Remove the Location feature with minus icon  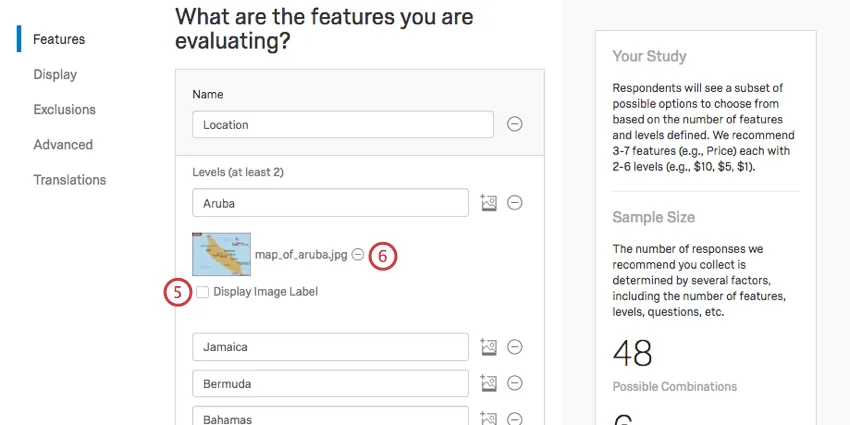pyautogui.click(x=514, y=124)
